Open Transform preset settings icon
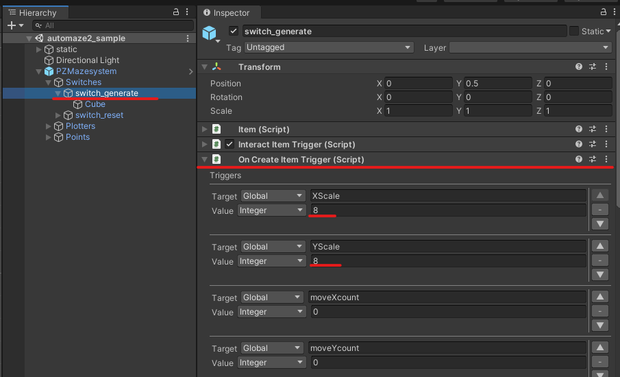Viewport: 620px width, 377px height. 592,67
